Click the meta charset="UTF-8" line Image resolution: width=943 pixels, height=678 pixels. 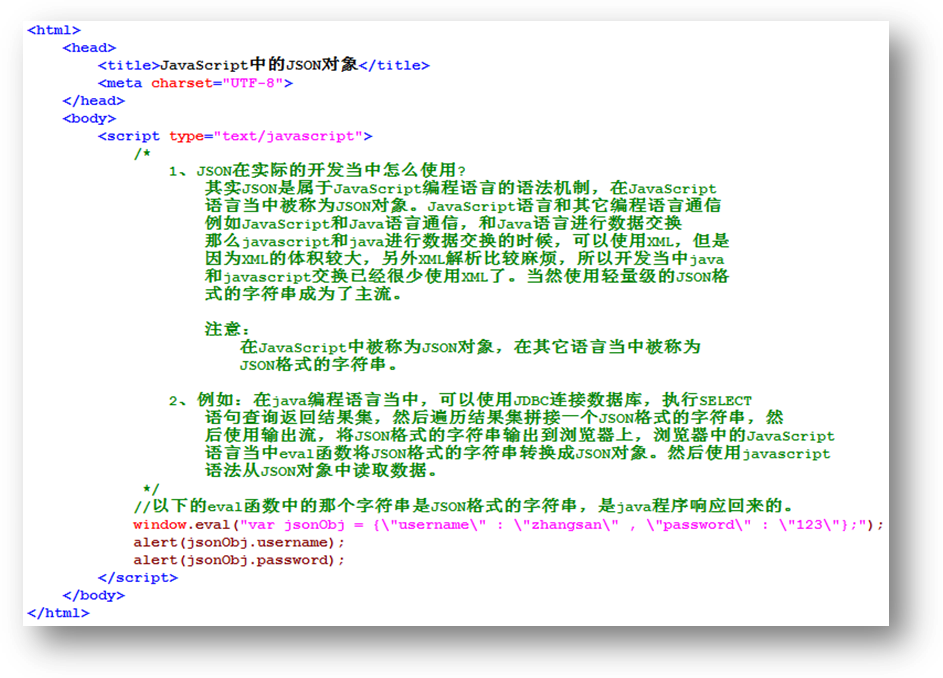click(x=195, y=83)
